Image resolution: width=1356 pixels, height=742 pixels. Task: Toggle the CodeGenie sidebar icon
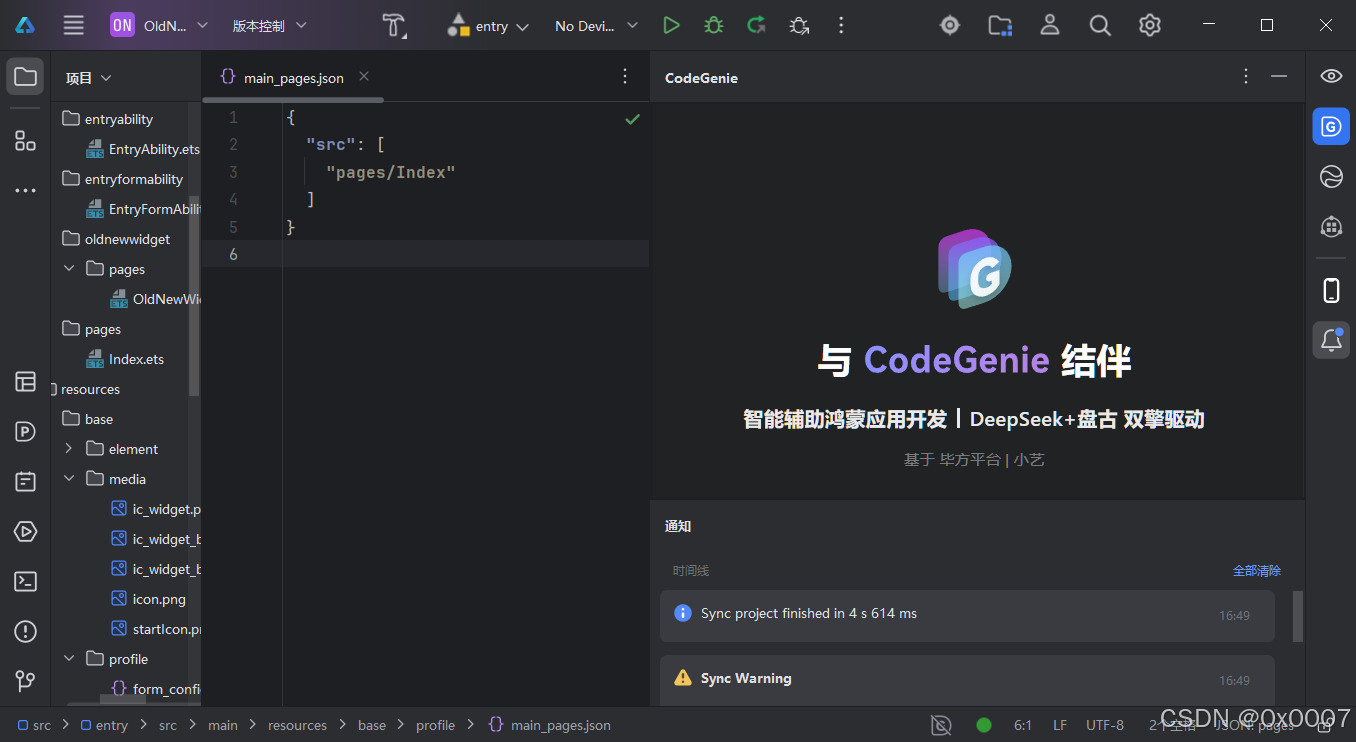pyautogui.click(x=1331, y=126)
